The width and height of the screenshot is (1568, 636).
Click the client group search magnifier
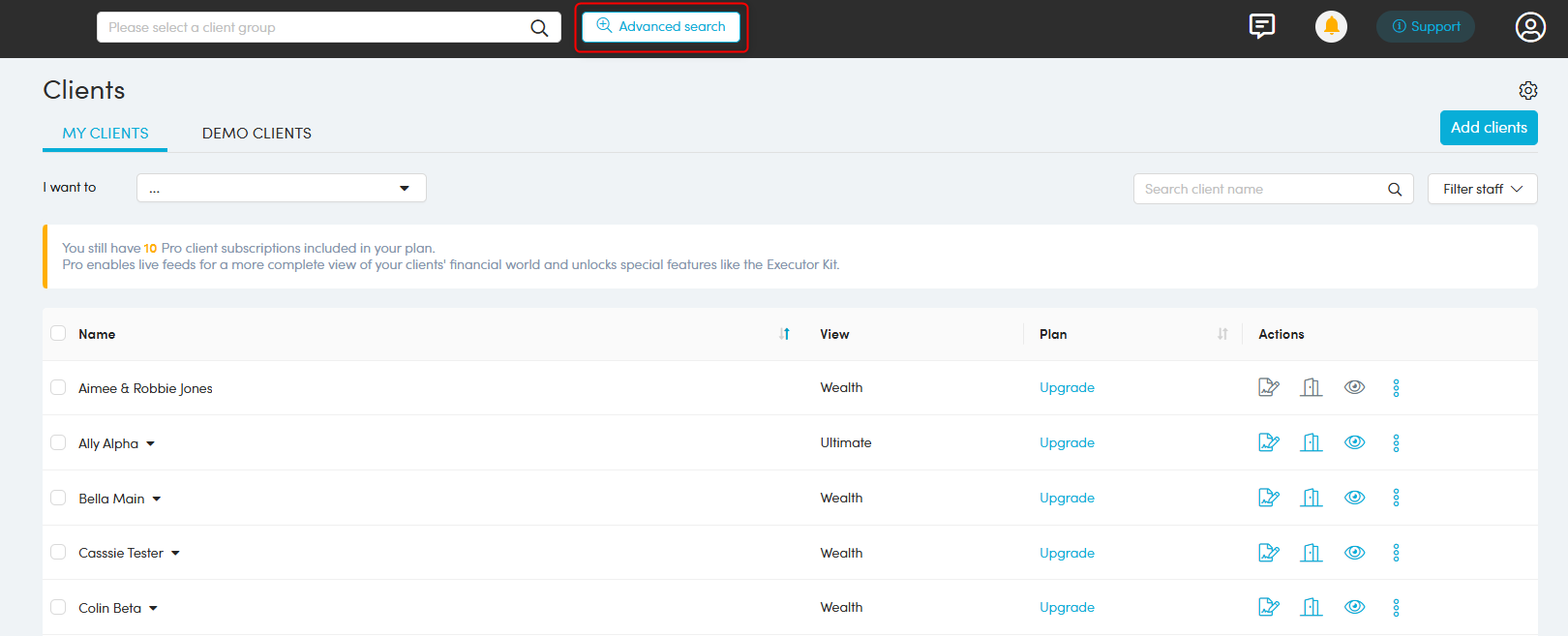539,28
